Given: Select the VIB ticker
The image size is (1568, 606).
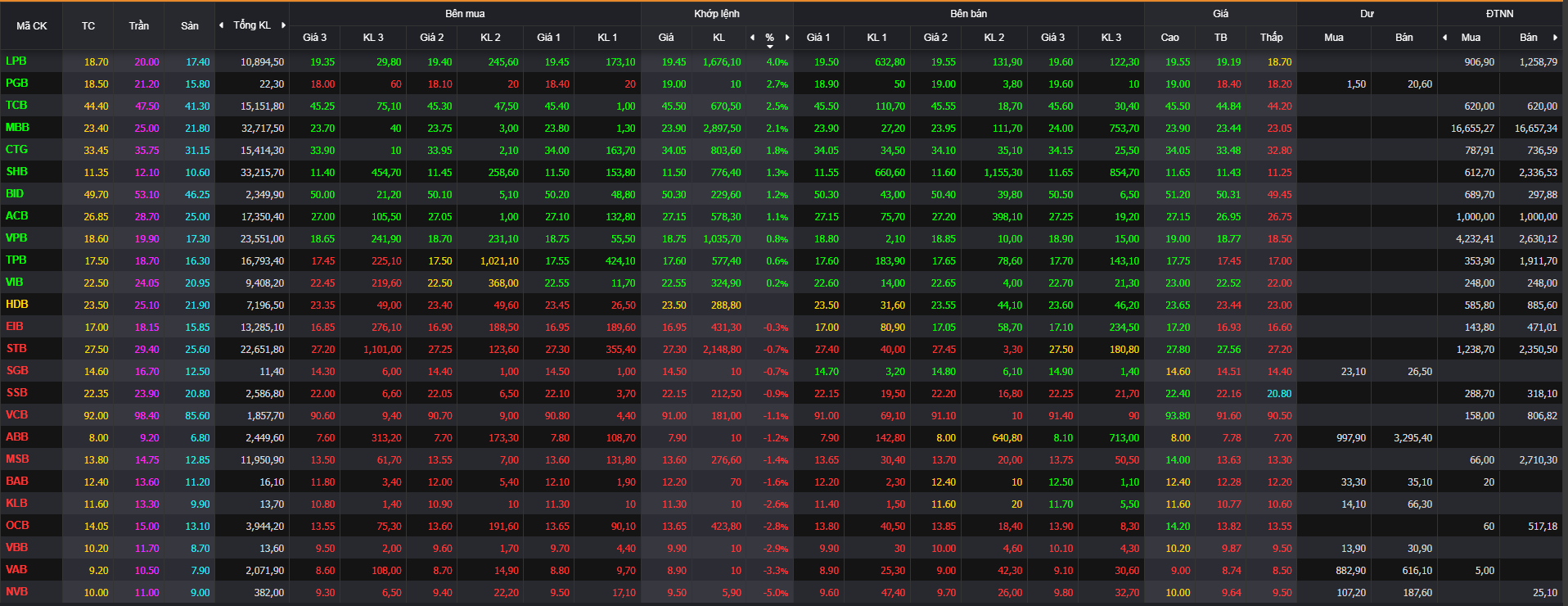Looking at the screenshot, I should pos(15,283).
